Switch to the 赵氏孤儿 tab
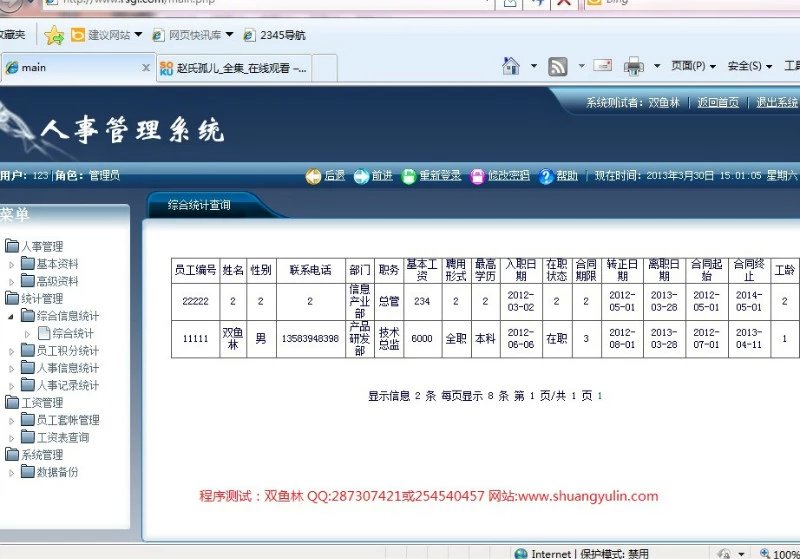The width and height of the screenshot is (800, 559). (x=234, y=68)
